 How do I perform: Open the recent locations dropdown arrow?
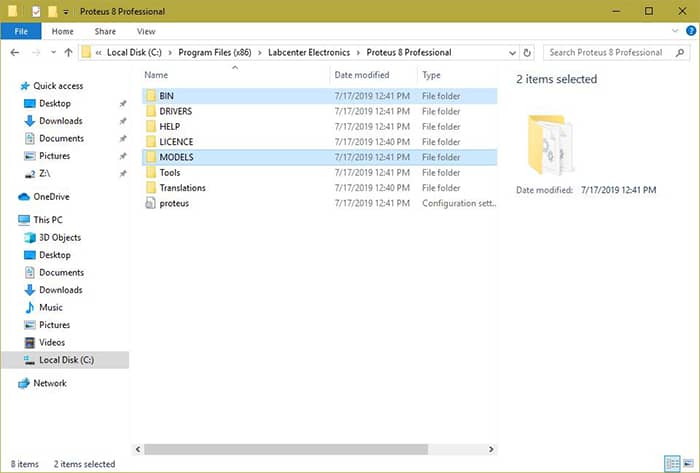(x=54, y=53)
